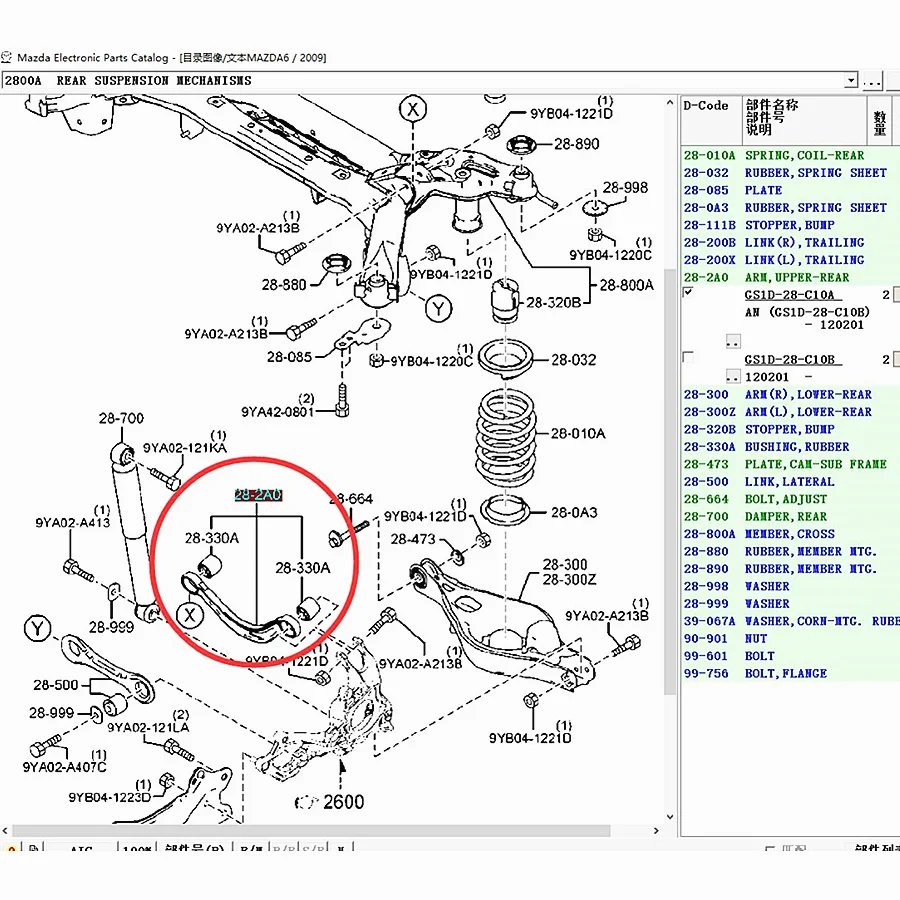Viewport: 900px width, 900px height.
Task: Select 28-998 WASHER in parts list
Action: (x=790, y=587)
